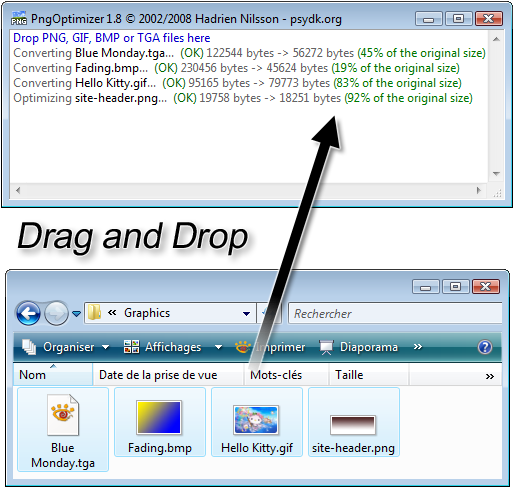Click the Hello Kitty.gif file name label
513x487 pixels.
coord(257,448)
